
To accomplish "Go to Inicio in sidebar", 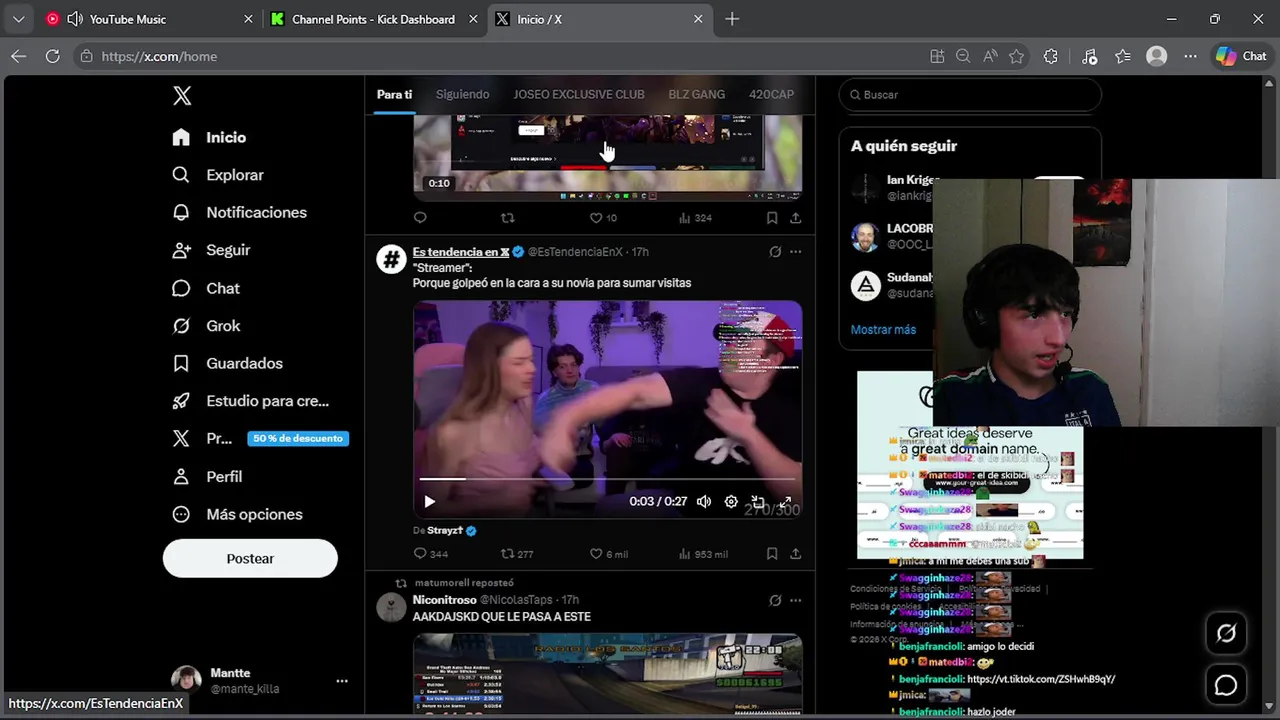I will 208,137.
